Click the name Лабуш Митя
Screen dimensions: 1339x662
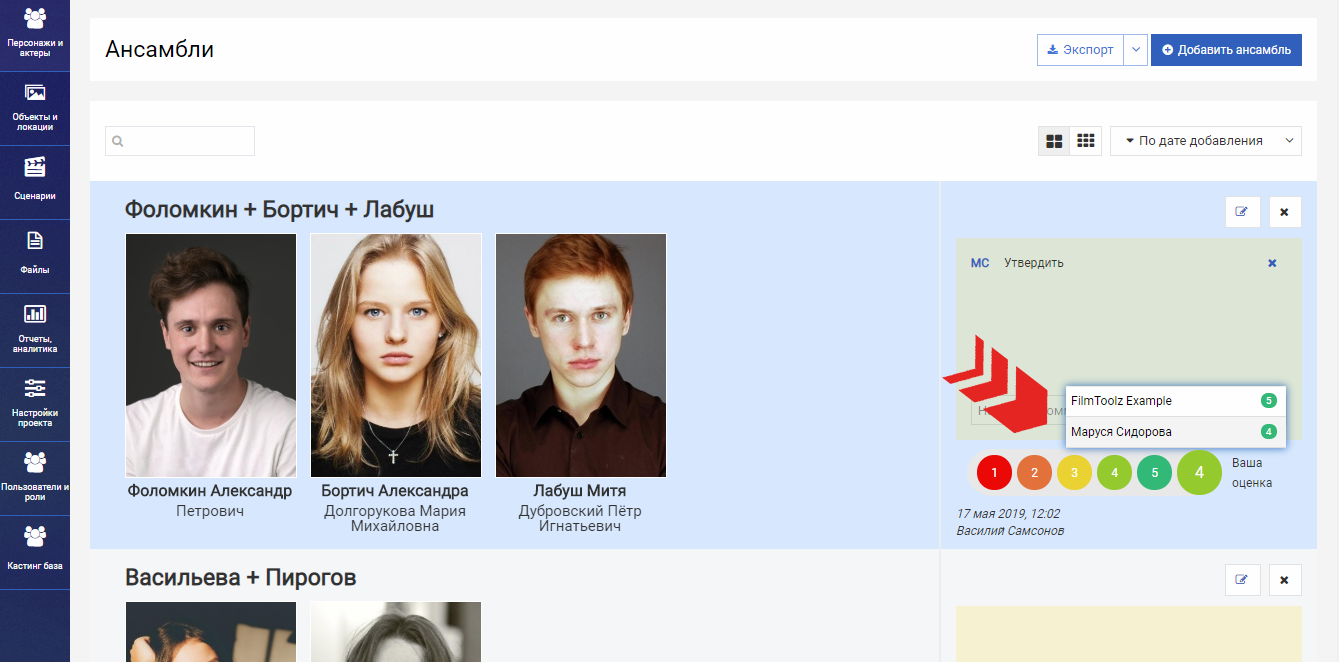[580, 491]
